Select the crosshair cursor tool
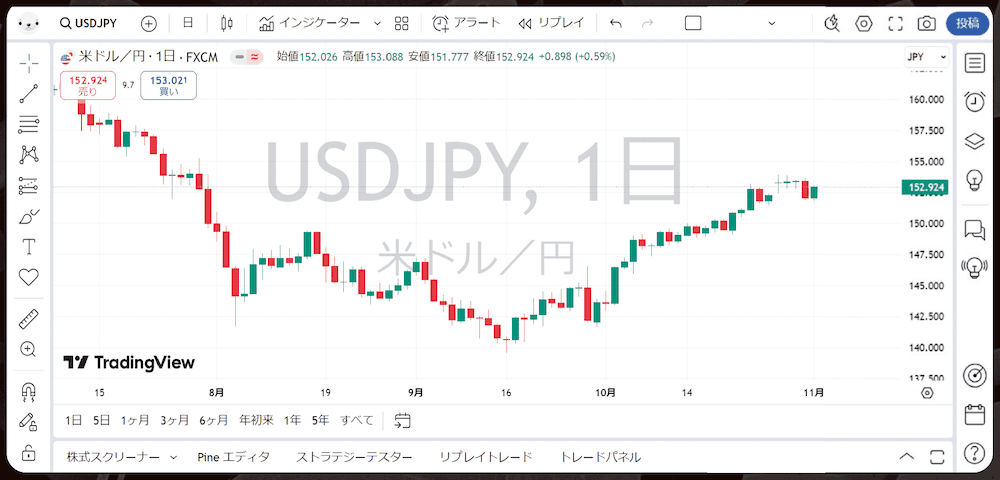This screenshot has width=1000, height=480. [29, 63]
